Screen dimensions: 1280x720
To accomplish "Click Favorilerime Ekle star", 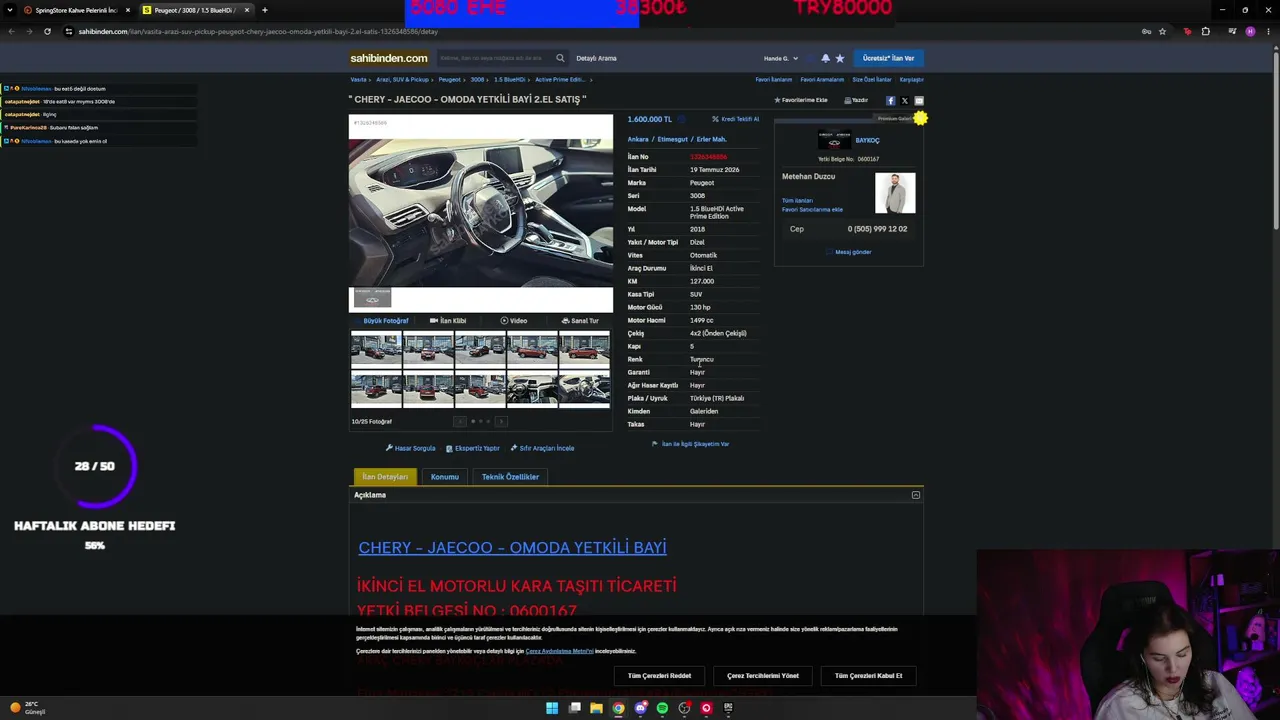I will [801, 100].
